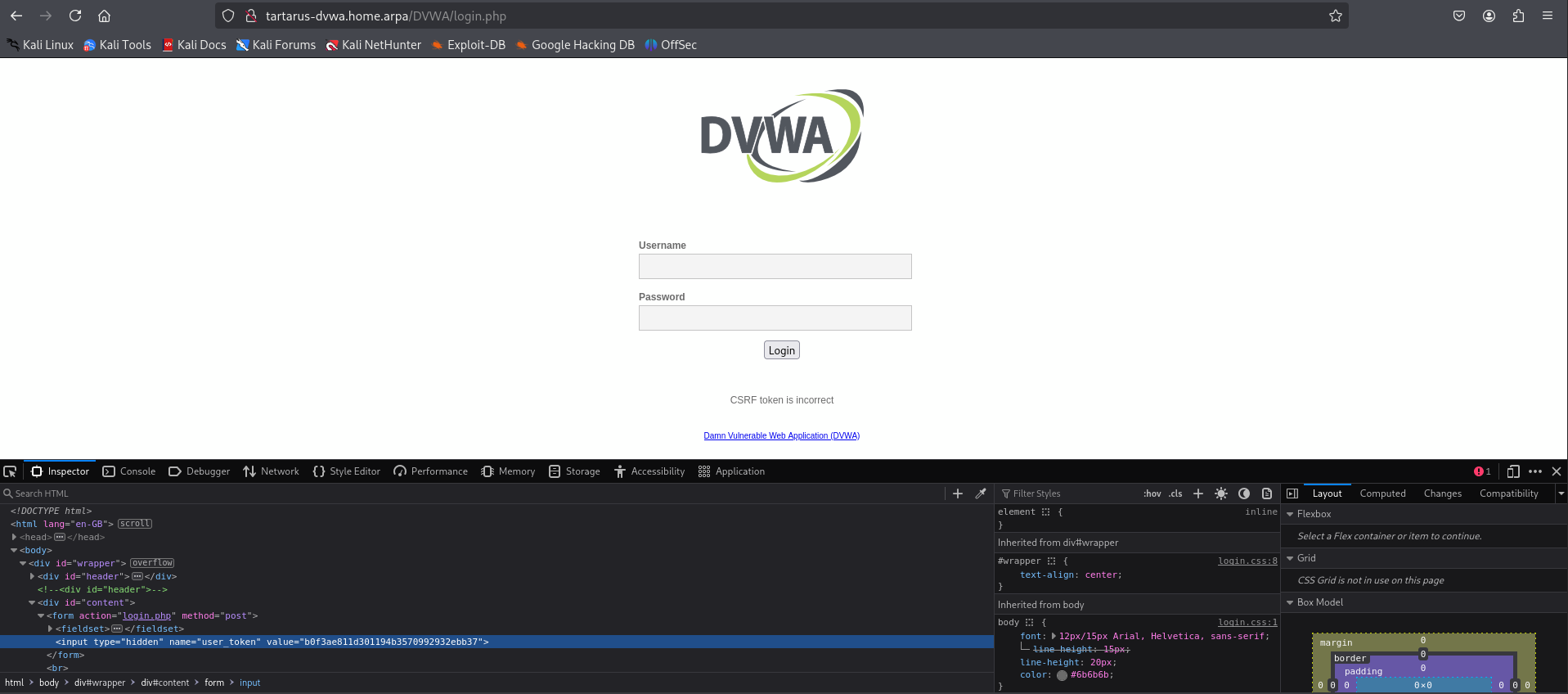This screenshot has width=1568, height=694.
Task: Open the sidebar tabs overflow dropdown arrow
Action: [1561, 493]
